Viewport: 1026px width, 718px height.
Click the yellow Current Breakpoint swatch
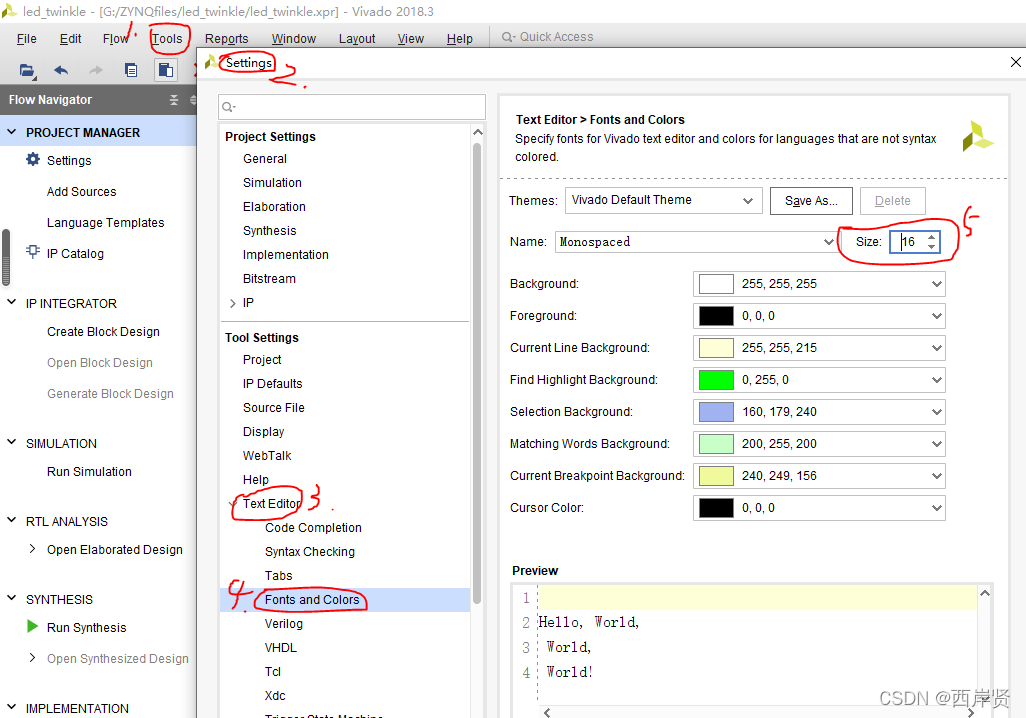pos(716,476)
